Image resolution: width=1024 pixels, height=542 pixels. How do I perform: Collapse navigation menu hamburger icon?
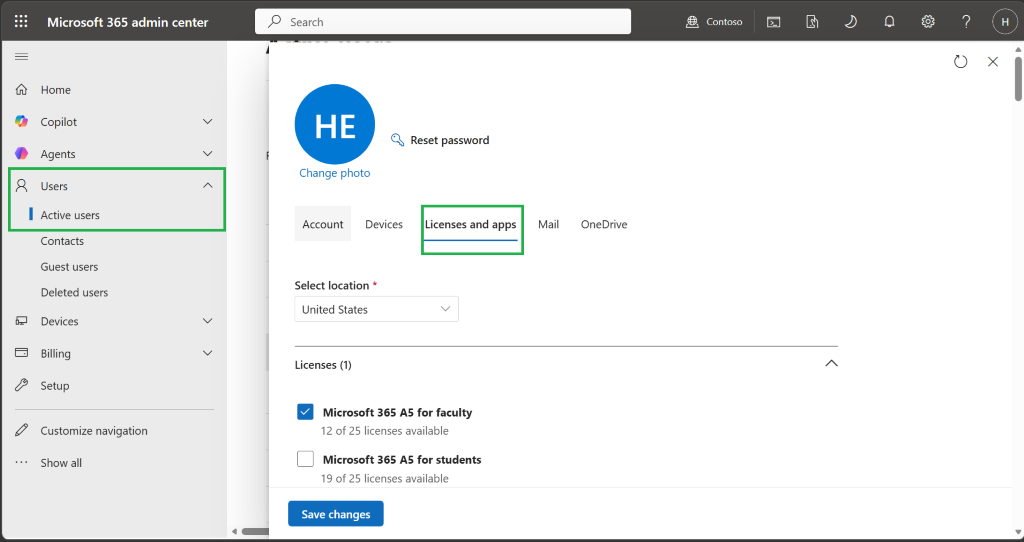click(22, 57)
